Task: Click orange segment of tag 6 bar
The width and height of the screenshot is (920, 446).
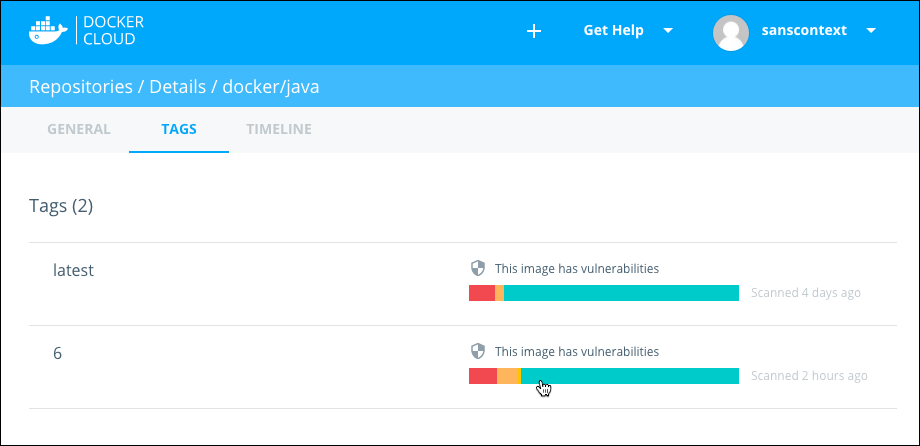Action: [509, 376]
